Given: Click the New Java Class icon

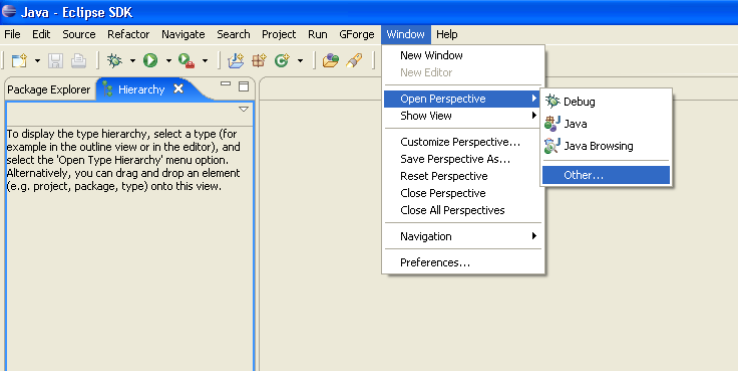Looking at the screenshot, I should tap(282, 60).
